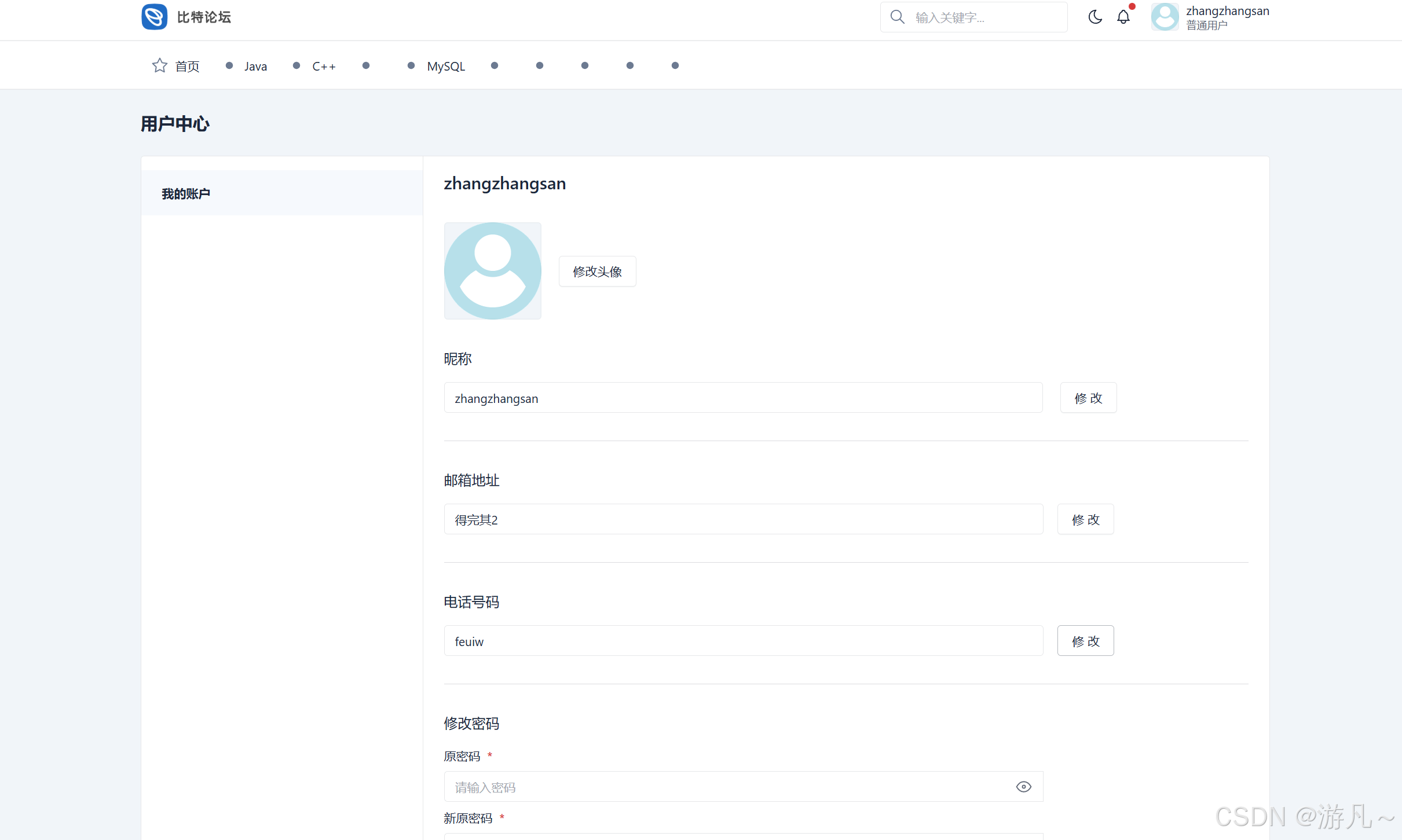Click the bullet dot before Java
This screenshot has height=840, width=1402.
[x=229, y=65]
